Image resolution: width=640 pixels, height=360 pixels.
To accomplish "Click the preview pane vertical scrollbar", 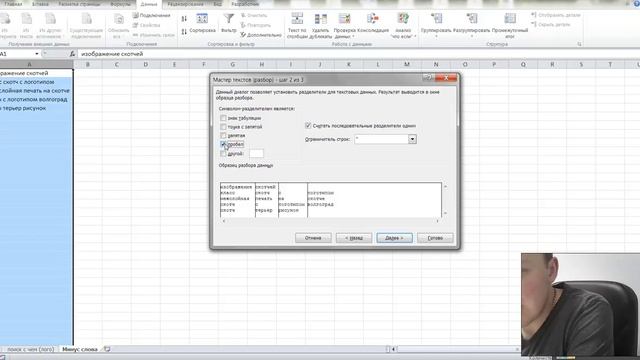I will (x=445, y=200).
